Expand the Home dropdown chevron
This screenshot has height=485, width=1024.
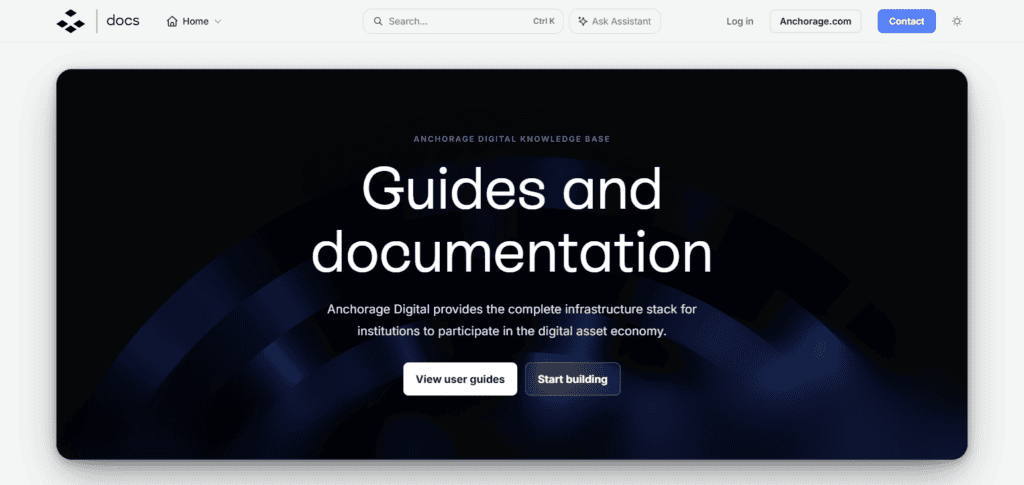click(x=218, y=22)
